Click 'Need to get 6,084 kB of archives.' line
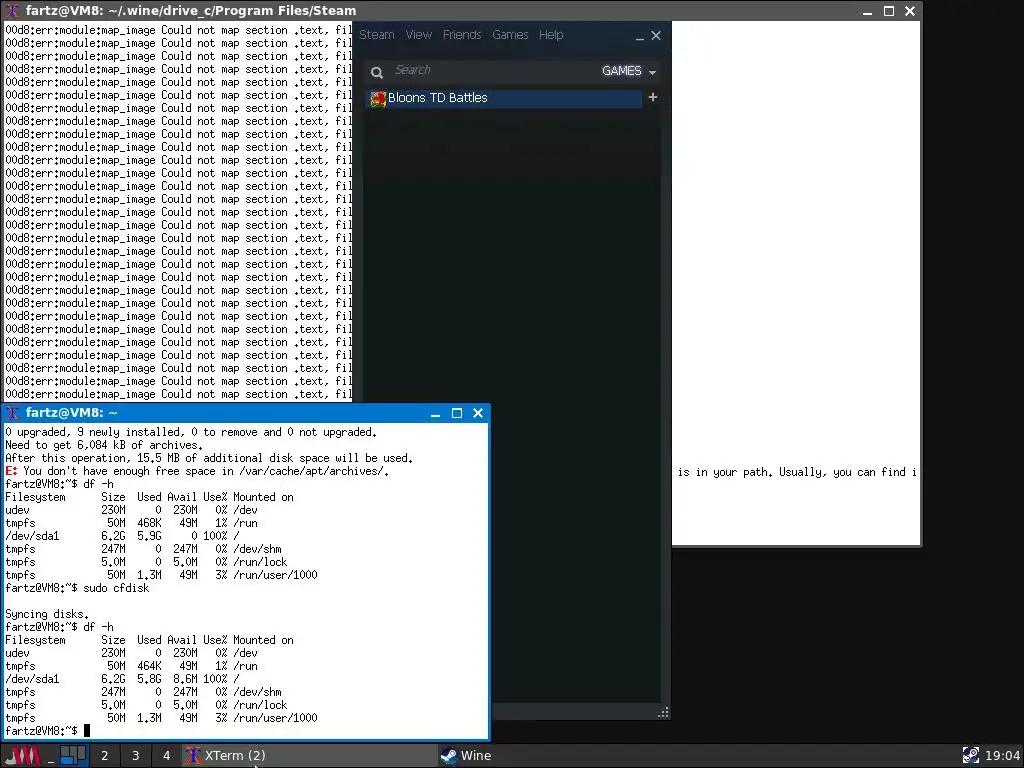This screenshot has width=1024, height=768. point(104,445)
